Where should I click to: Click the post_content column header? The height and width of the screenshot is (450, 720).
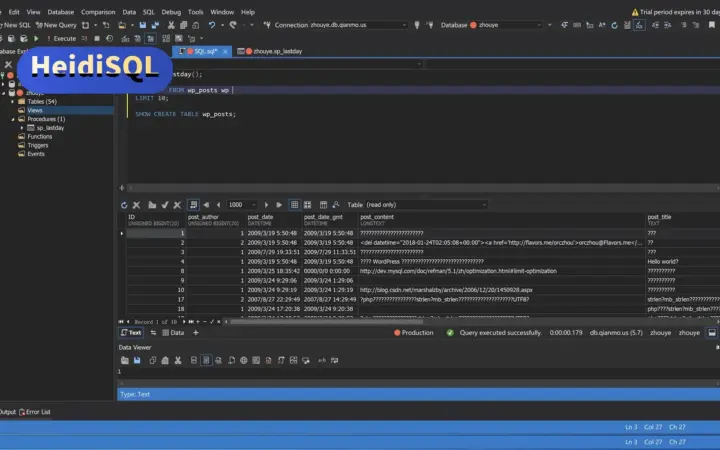pos(501,220)
